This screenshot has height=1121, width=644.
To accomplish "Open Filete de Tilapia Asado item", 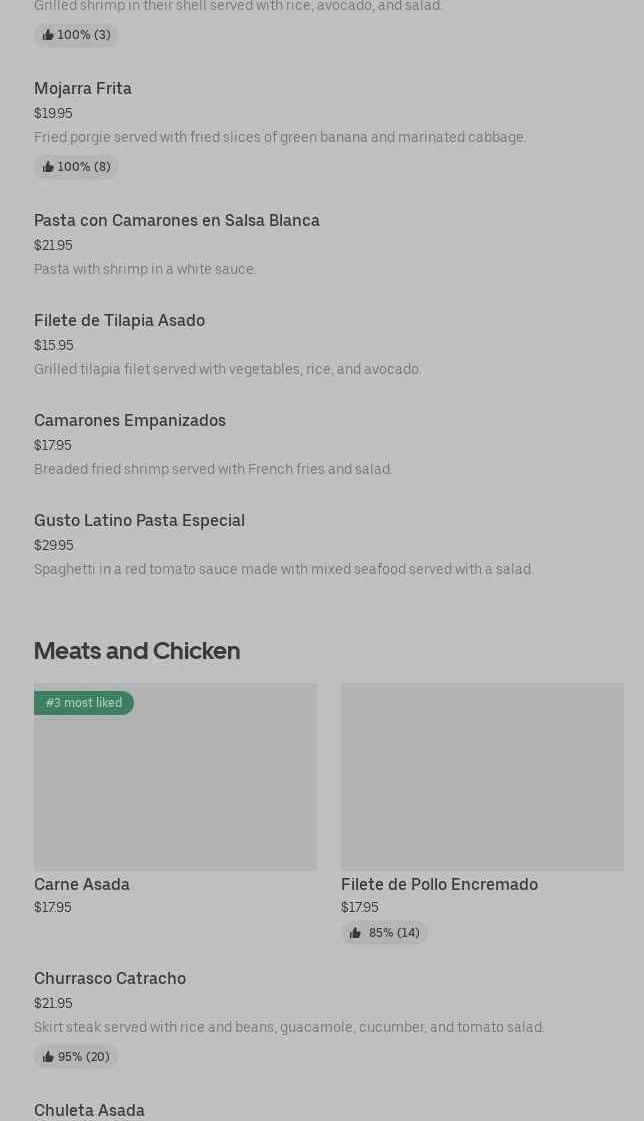I will point(119,320).
